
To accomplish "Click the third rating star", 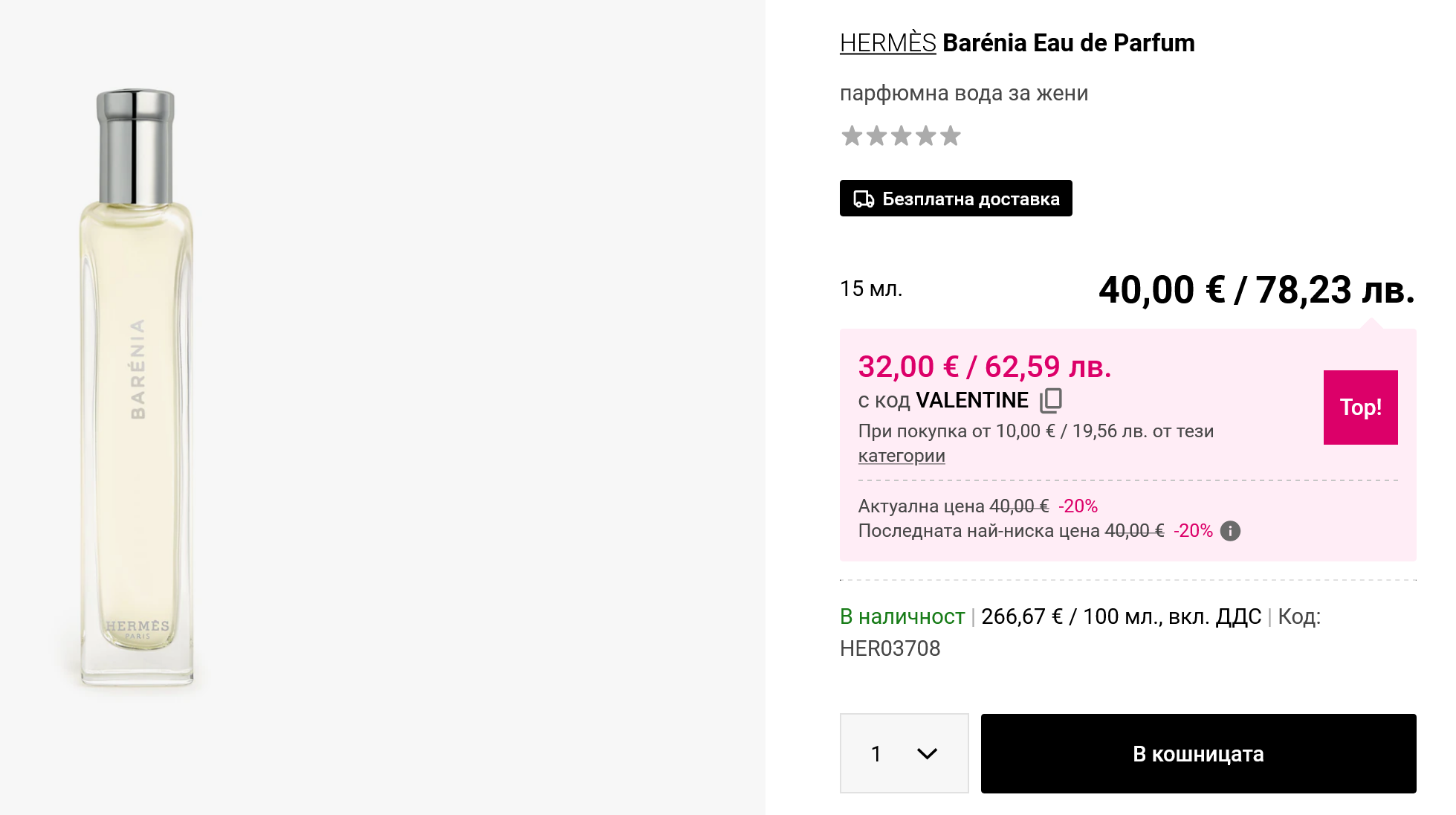I will tap(901, 136).
